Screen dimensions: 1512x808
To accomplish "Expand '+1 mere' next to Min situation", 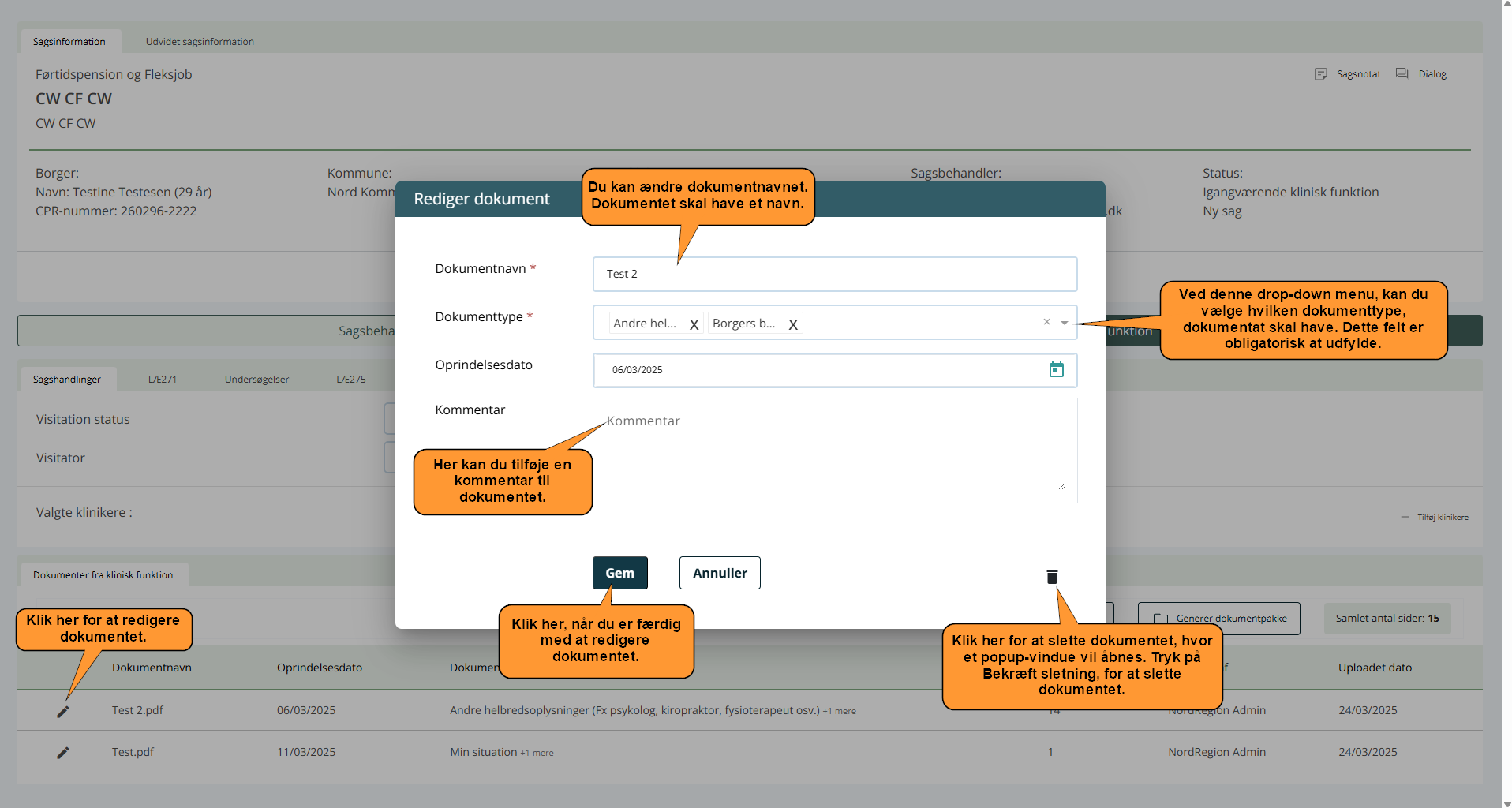I will pos(537,753).
